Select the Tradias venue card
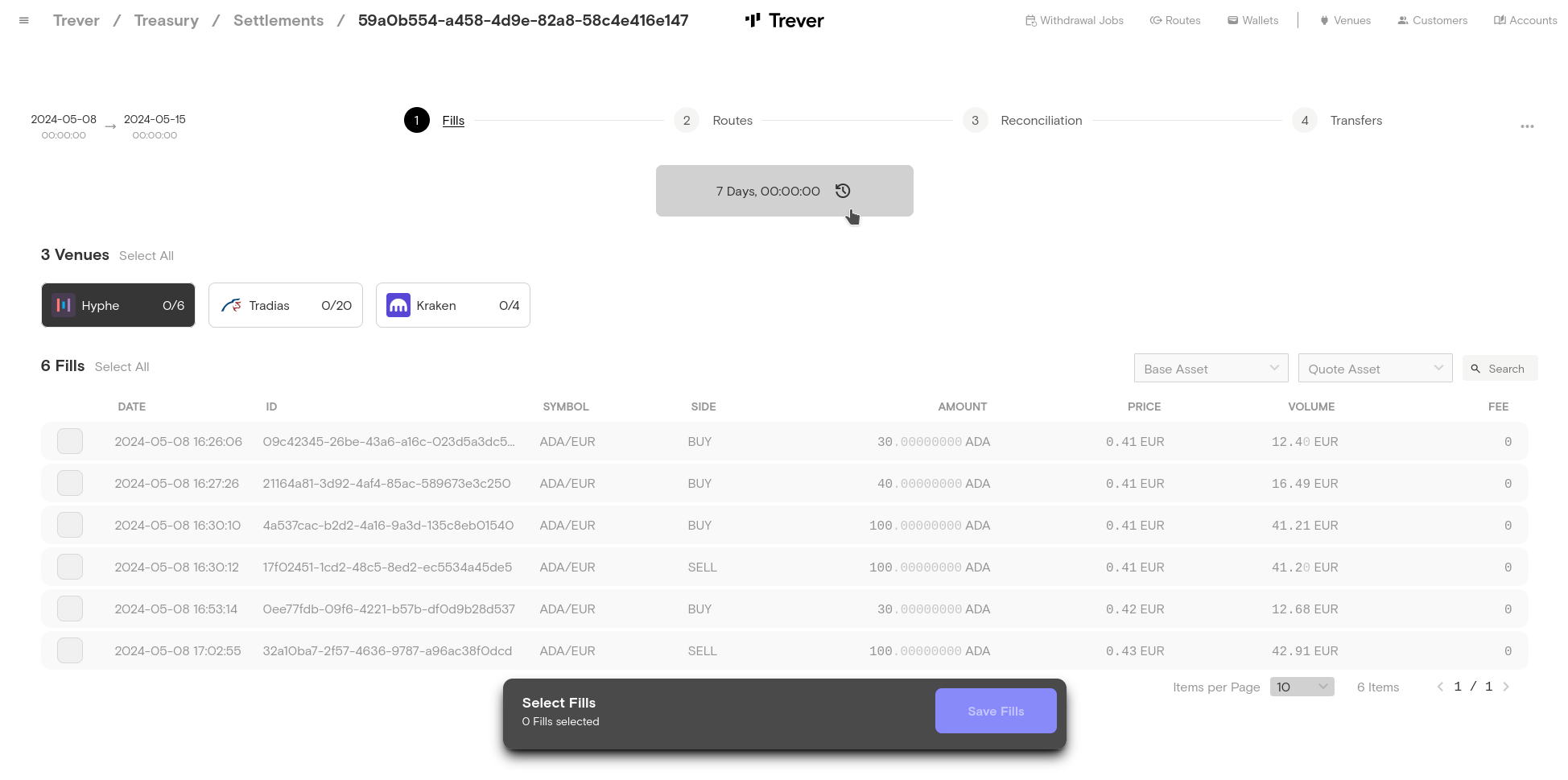Screen dimensions: 1568x780 [x=286, y=305]
